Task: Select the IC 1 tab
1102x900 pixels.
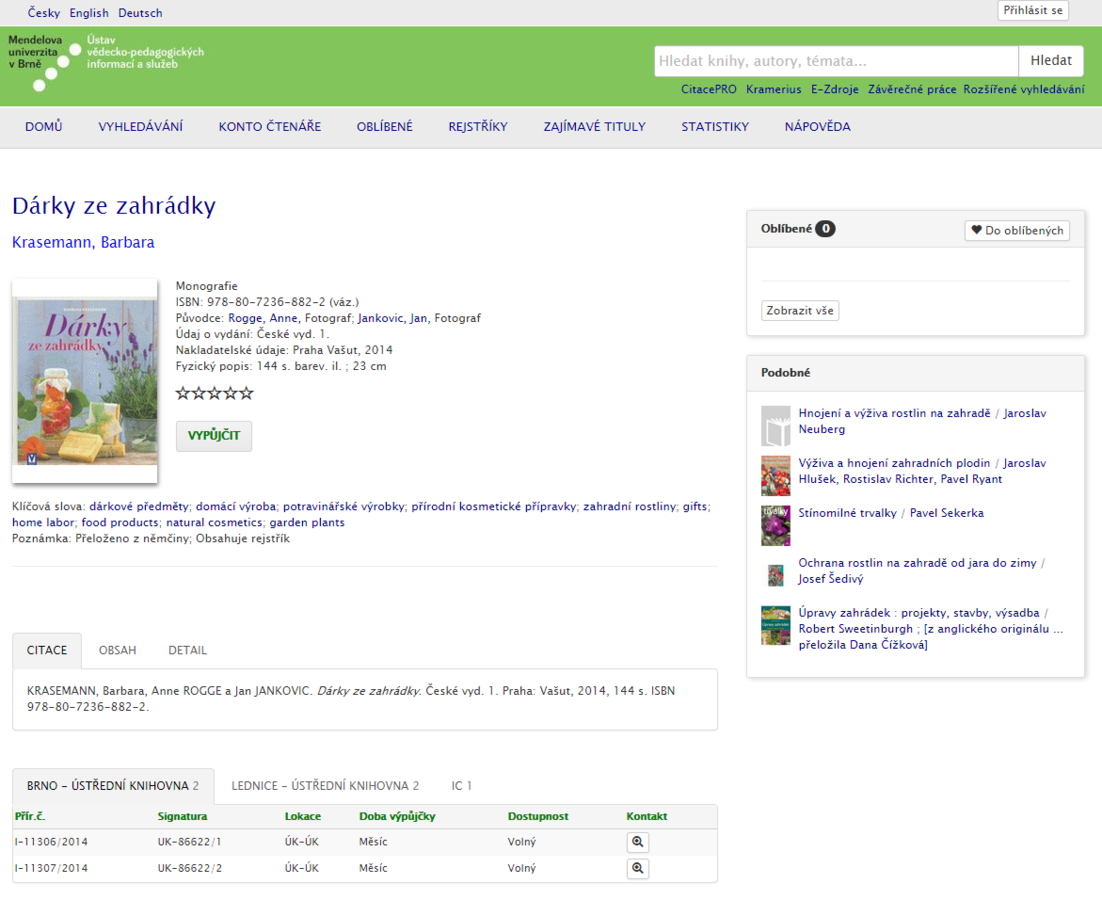Action: click(462, 786)
